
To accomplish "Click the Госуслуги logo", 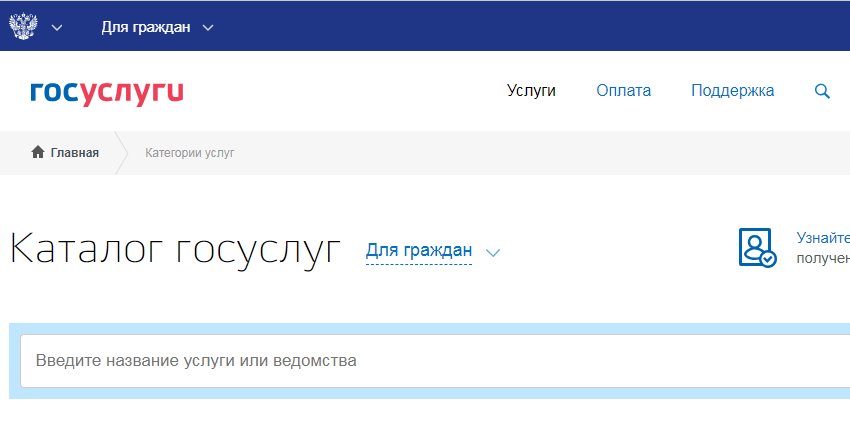I will pyautogui.click(x=107, y=93).
